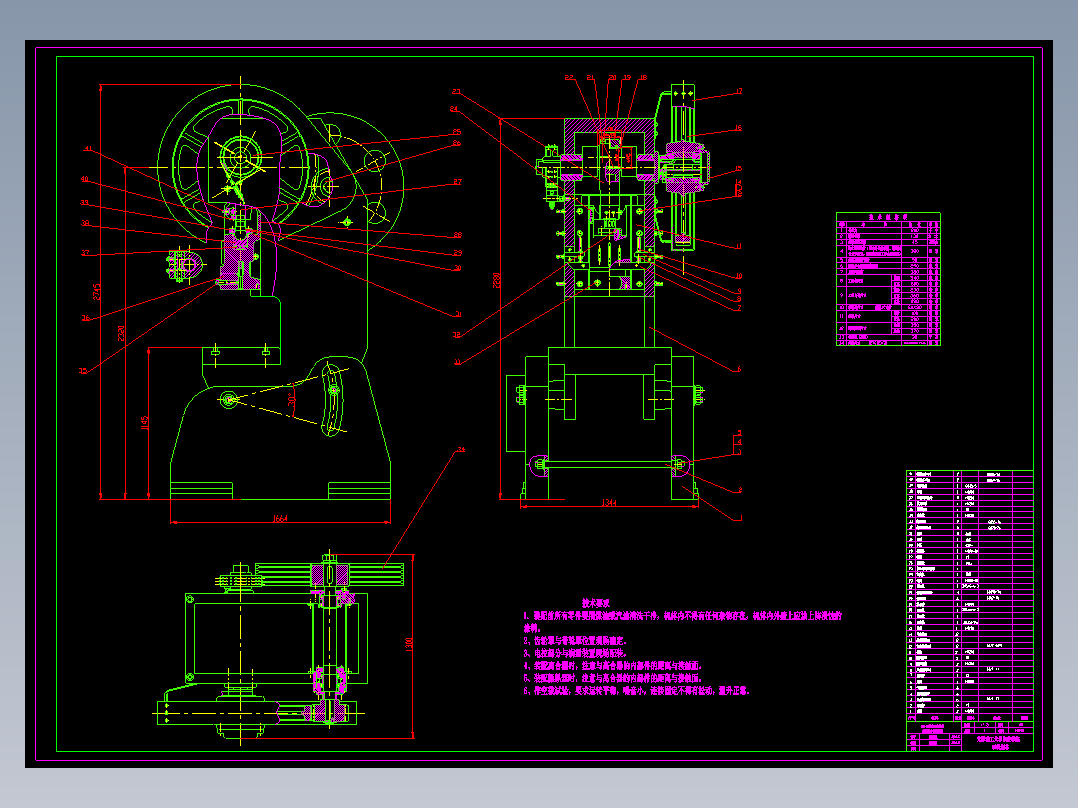Click part balloon number 6
This screenshot has width=1078, height=808.
point(739,369)
